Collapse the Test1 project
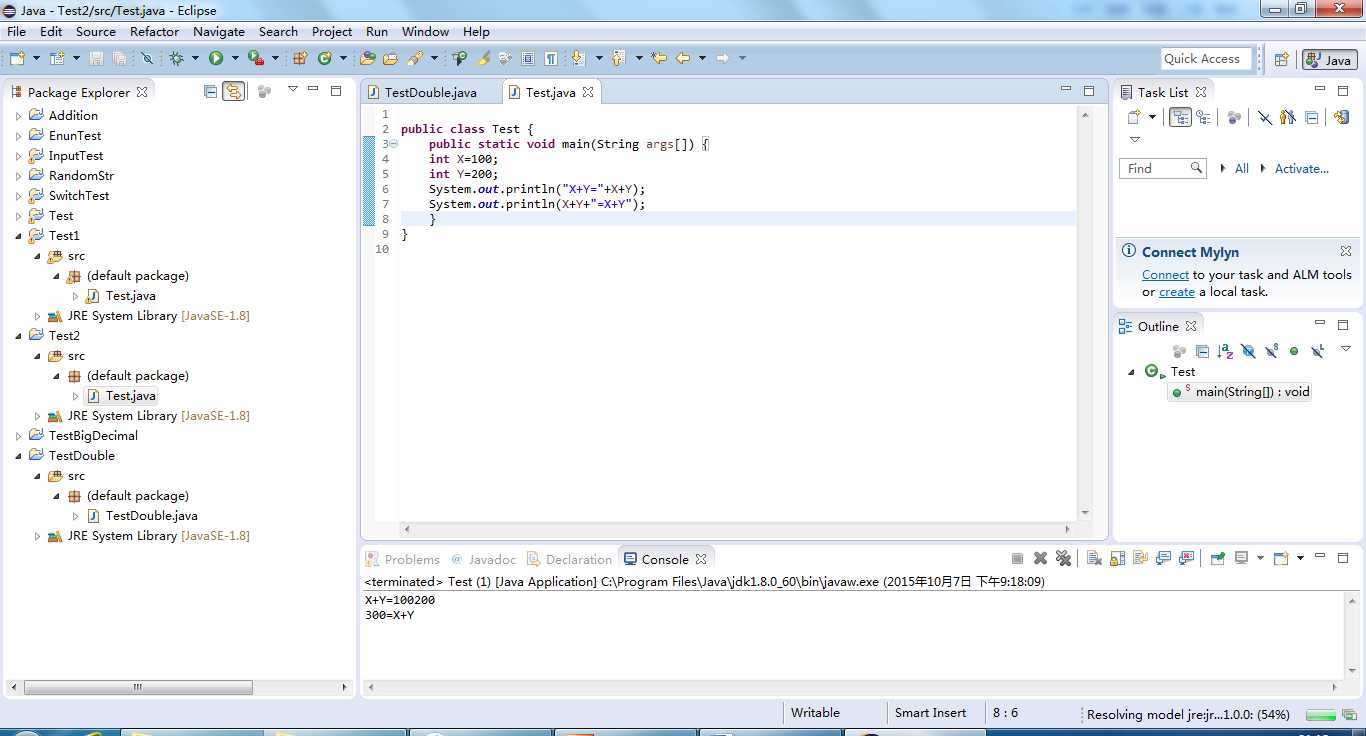The height and width of the screenshot is (736, 1366). 18,236
